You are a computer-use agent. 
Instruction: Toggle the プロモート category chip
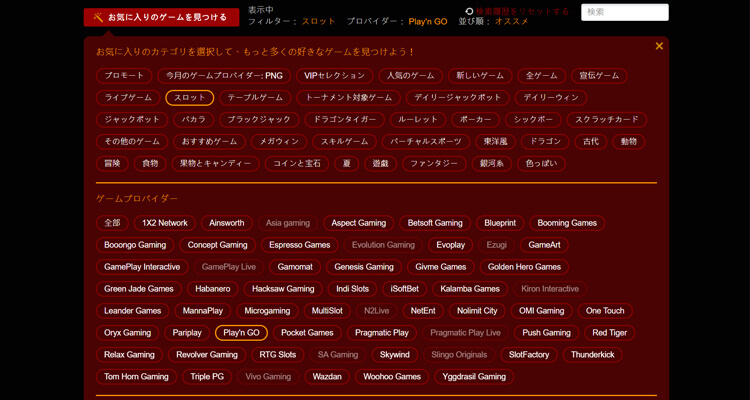point(124,76)
